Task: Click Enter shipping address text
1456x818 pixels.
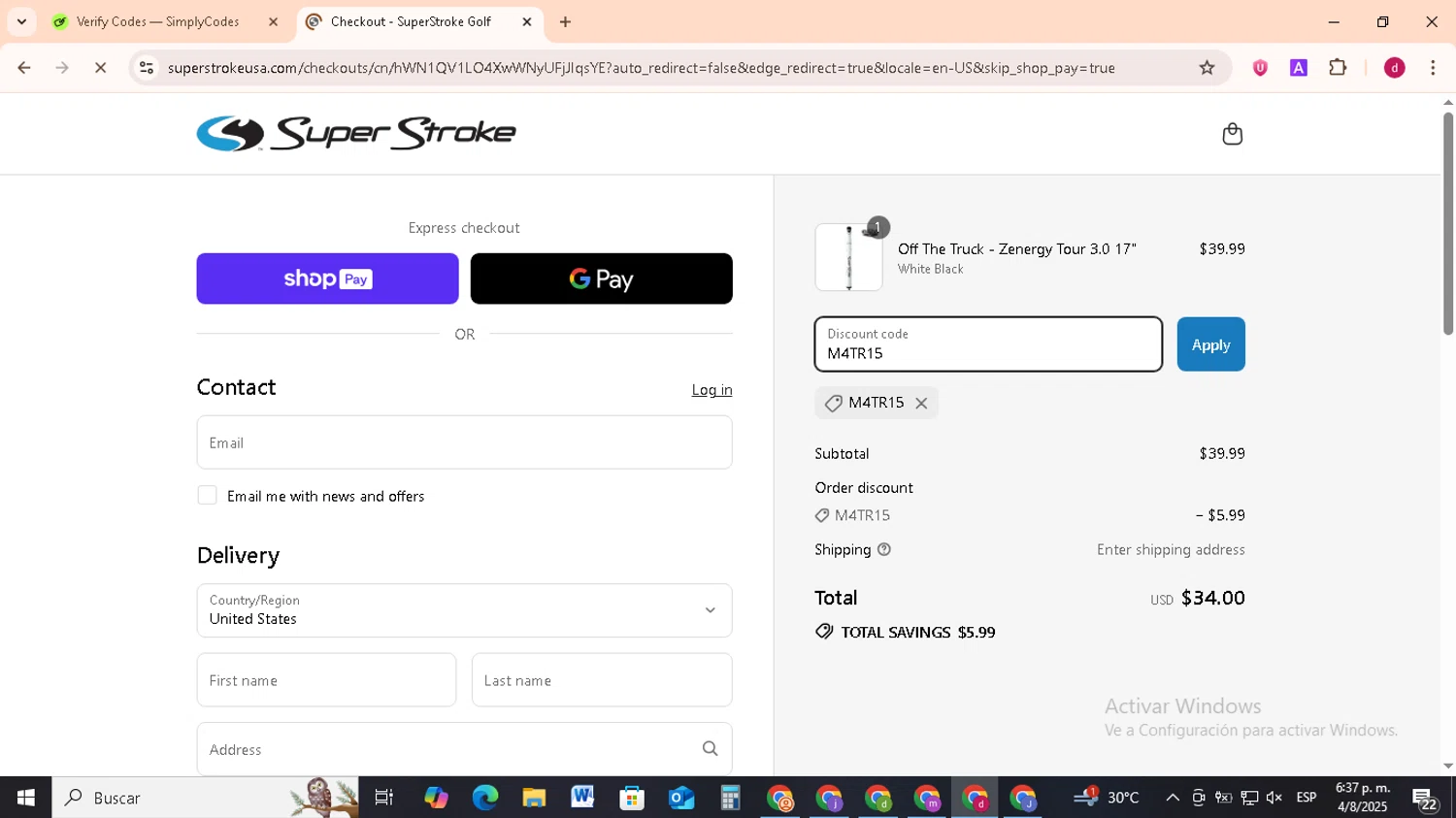Action: [1171, 549]
